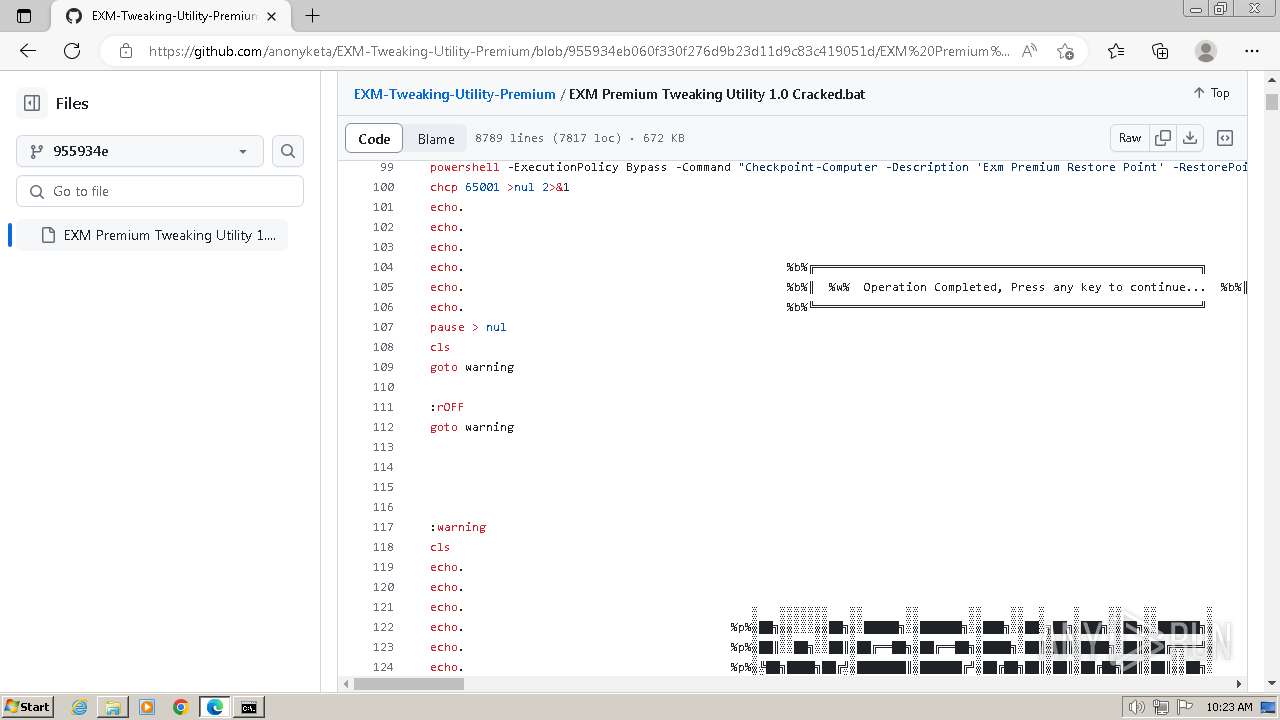This screenshot has height=720, width=1280.
Task: Click 'chcp 65001' code line
Action: point(500,187)
